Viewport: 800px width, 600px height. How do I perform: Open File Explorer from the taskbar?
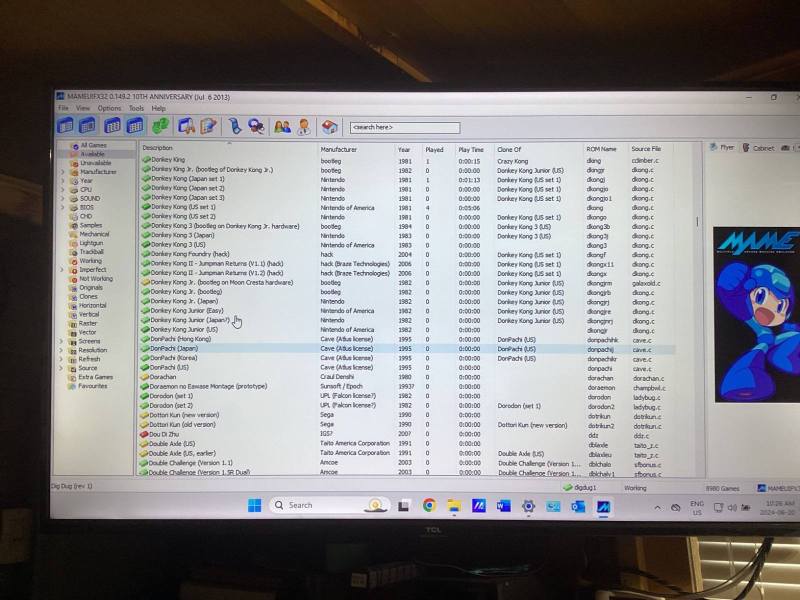point(454,506)
